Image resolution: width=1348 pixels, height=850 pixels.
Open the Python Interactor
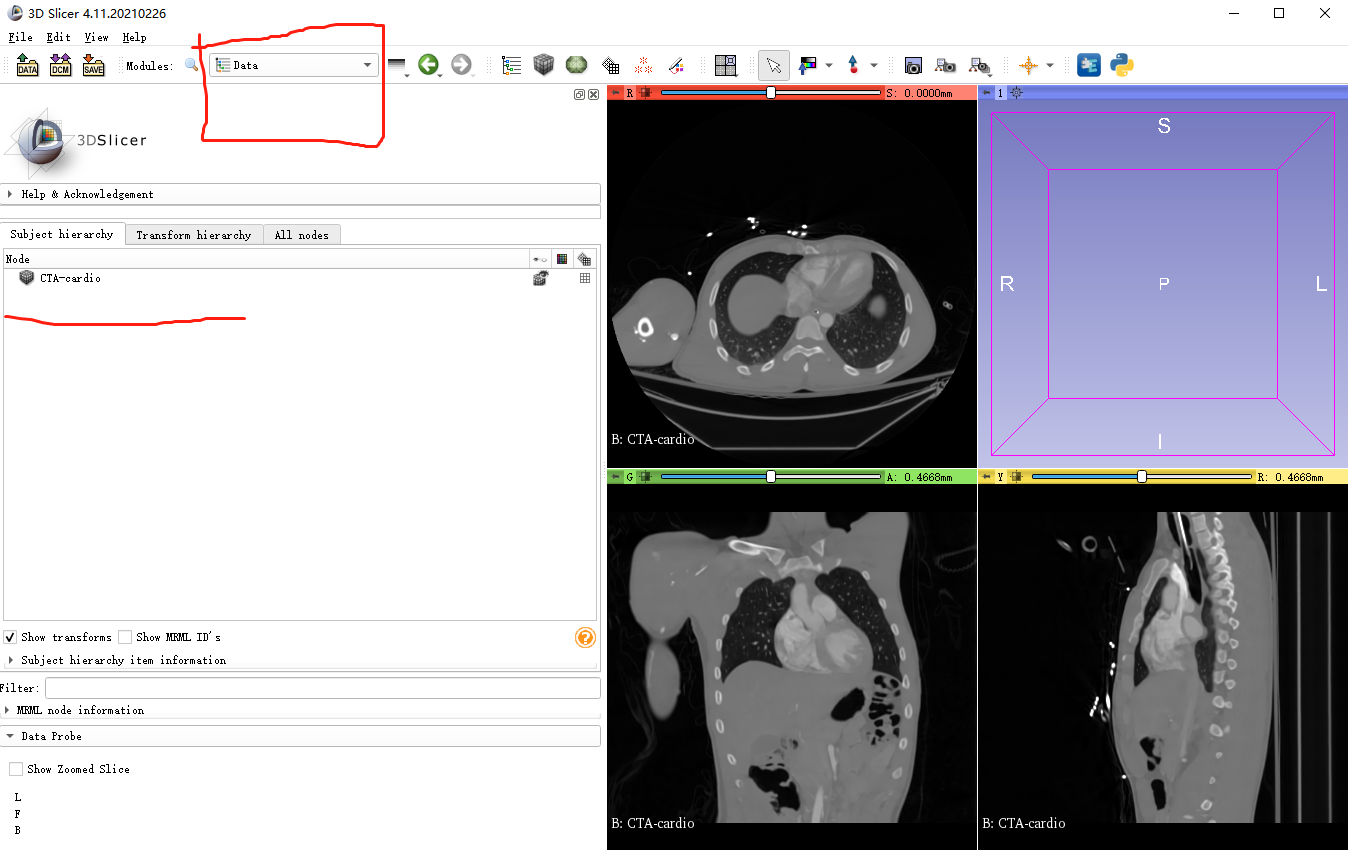coord(1120,65)
